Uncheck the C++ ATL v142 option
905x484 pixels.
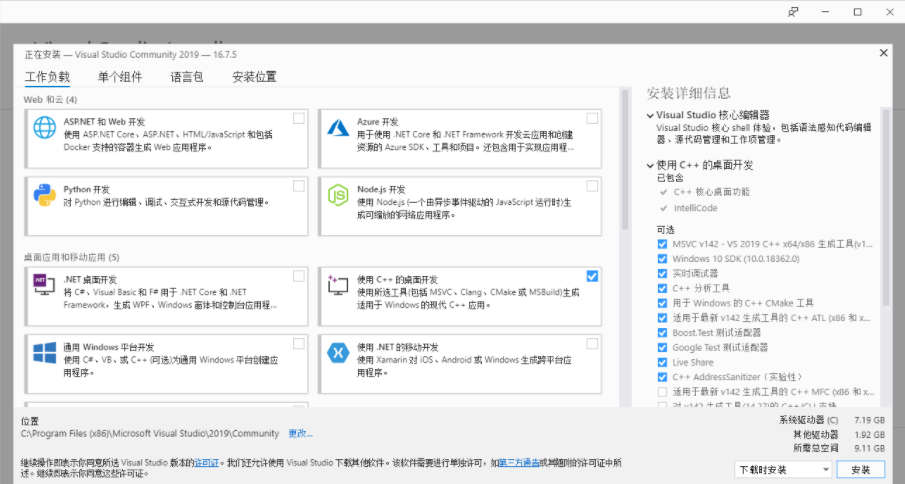point(662,318)
